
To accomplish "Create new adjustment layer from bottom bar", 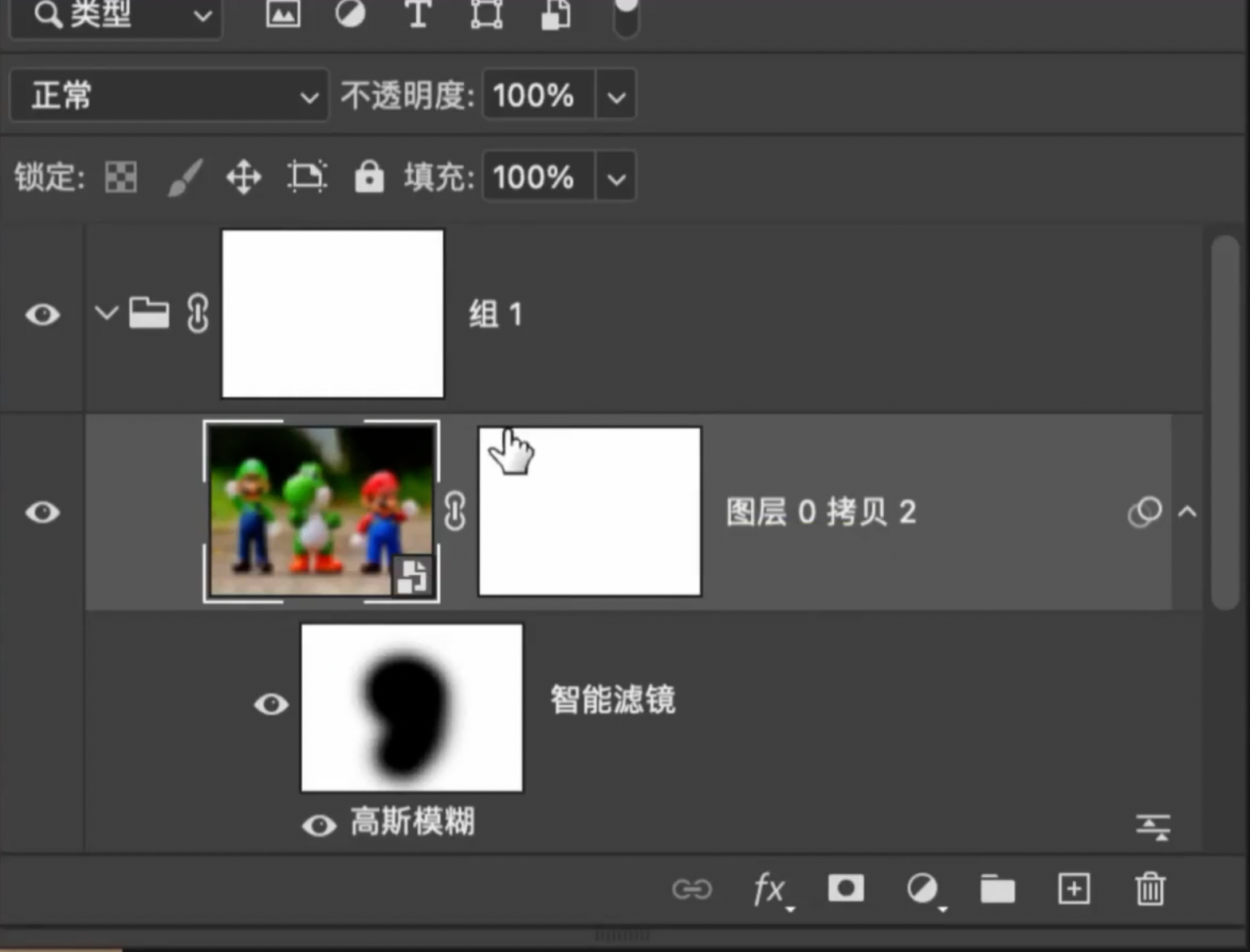I will click(922, 888).
